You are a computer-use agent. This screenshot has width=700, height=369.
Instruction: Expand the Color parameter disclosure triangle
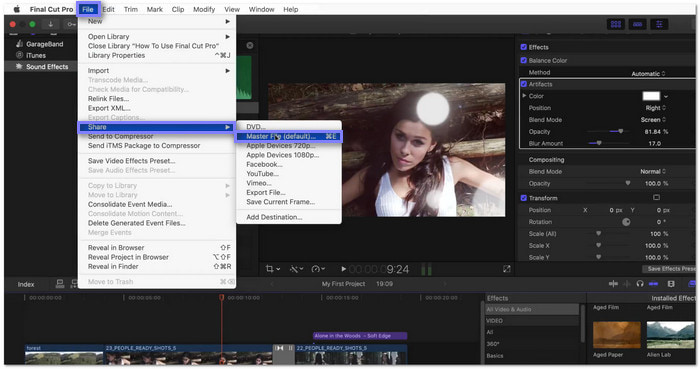(x=525, y=96)
